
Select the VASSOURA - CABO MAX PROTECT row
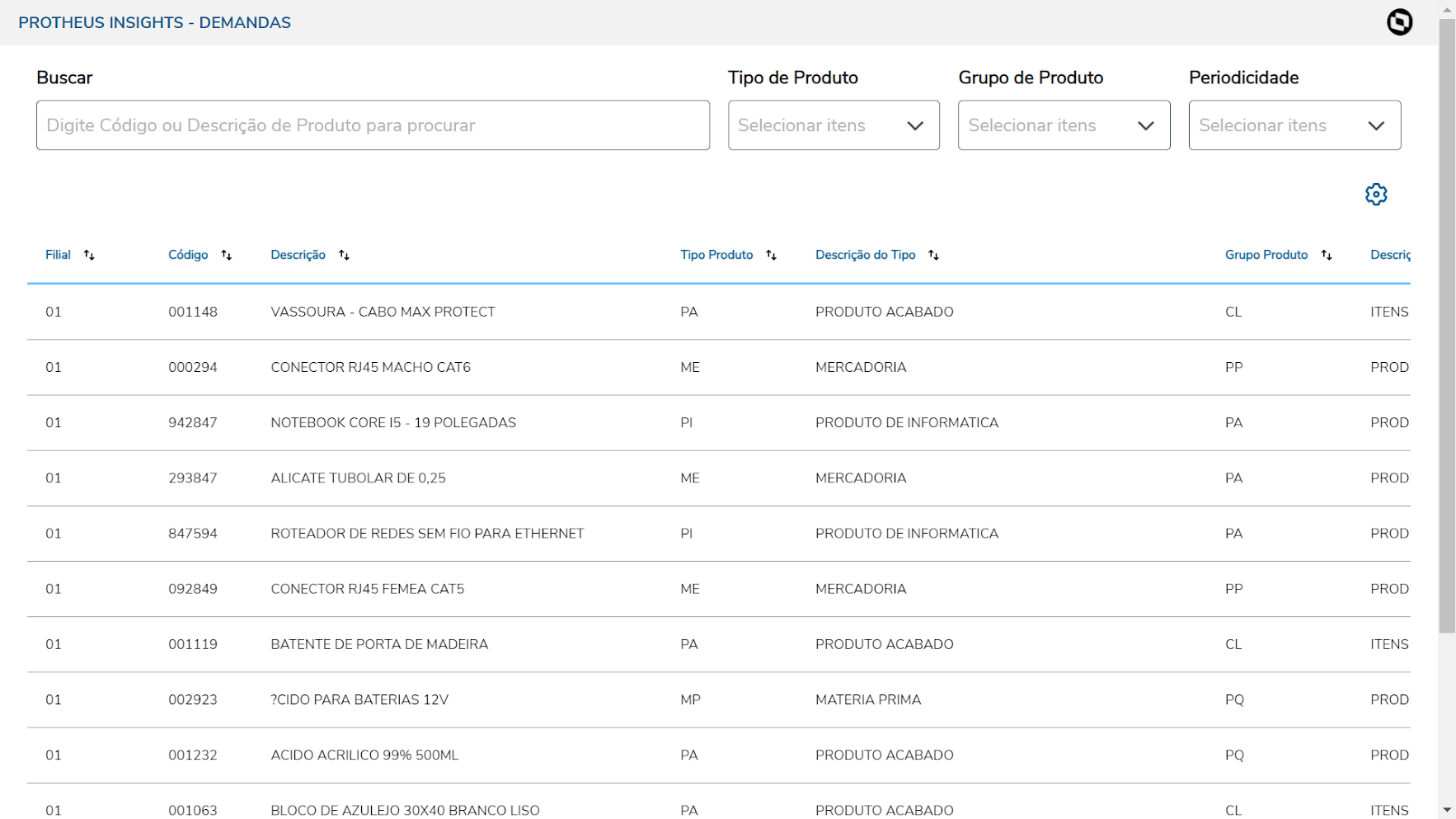click(383, 312)
